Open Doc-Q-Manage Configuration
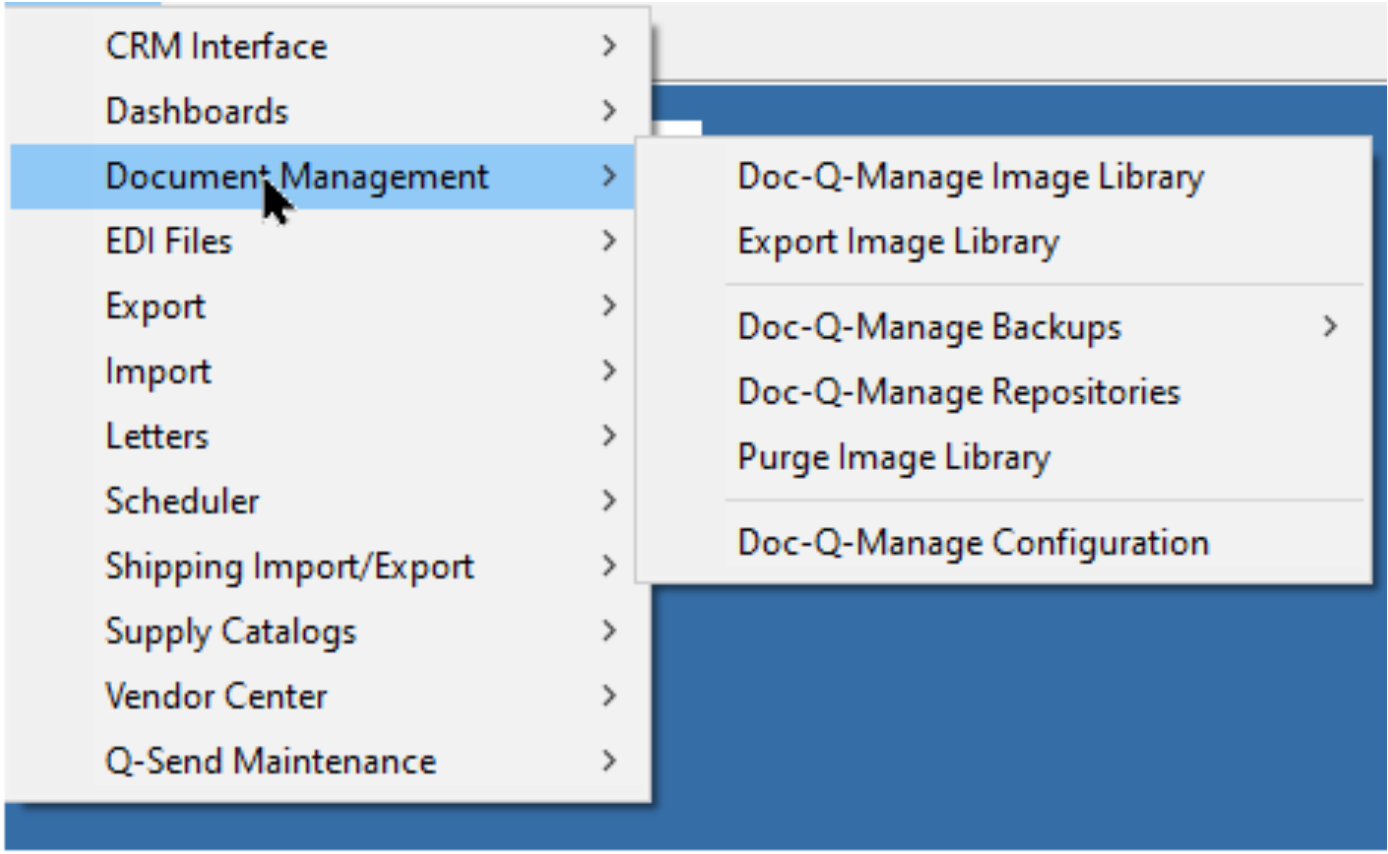This screenshot has width=1388, height=854. point(1003,543)
